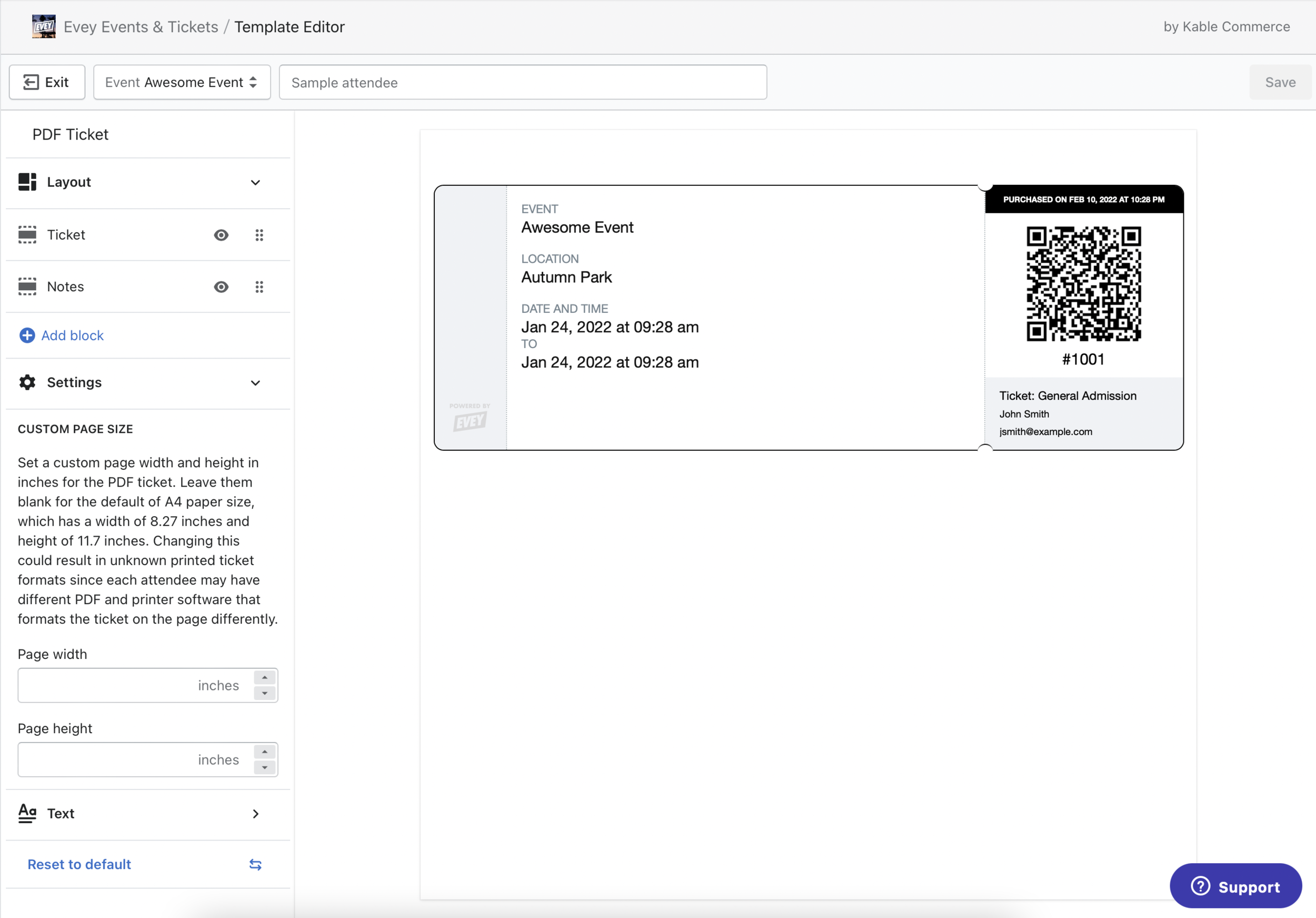
Task: Collapse the Layout section chevron
Action: pos(255,182)
